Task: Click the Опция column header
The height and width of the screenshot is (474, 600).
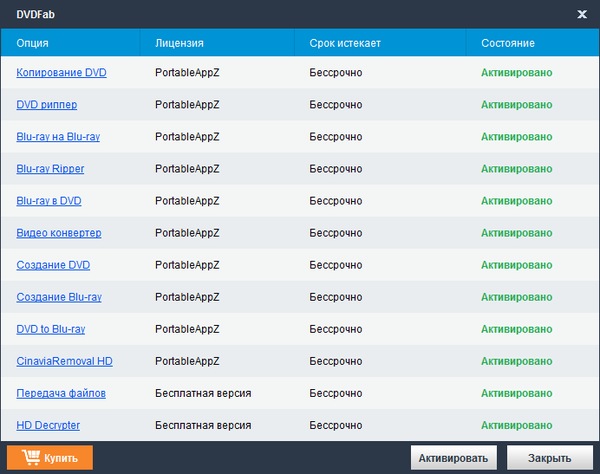Action: (x=33, y=43)
